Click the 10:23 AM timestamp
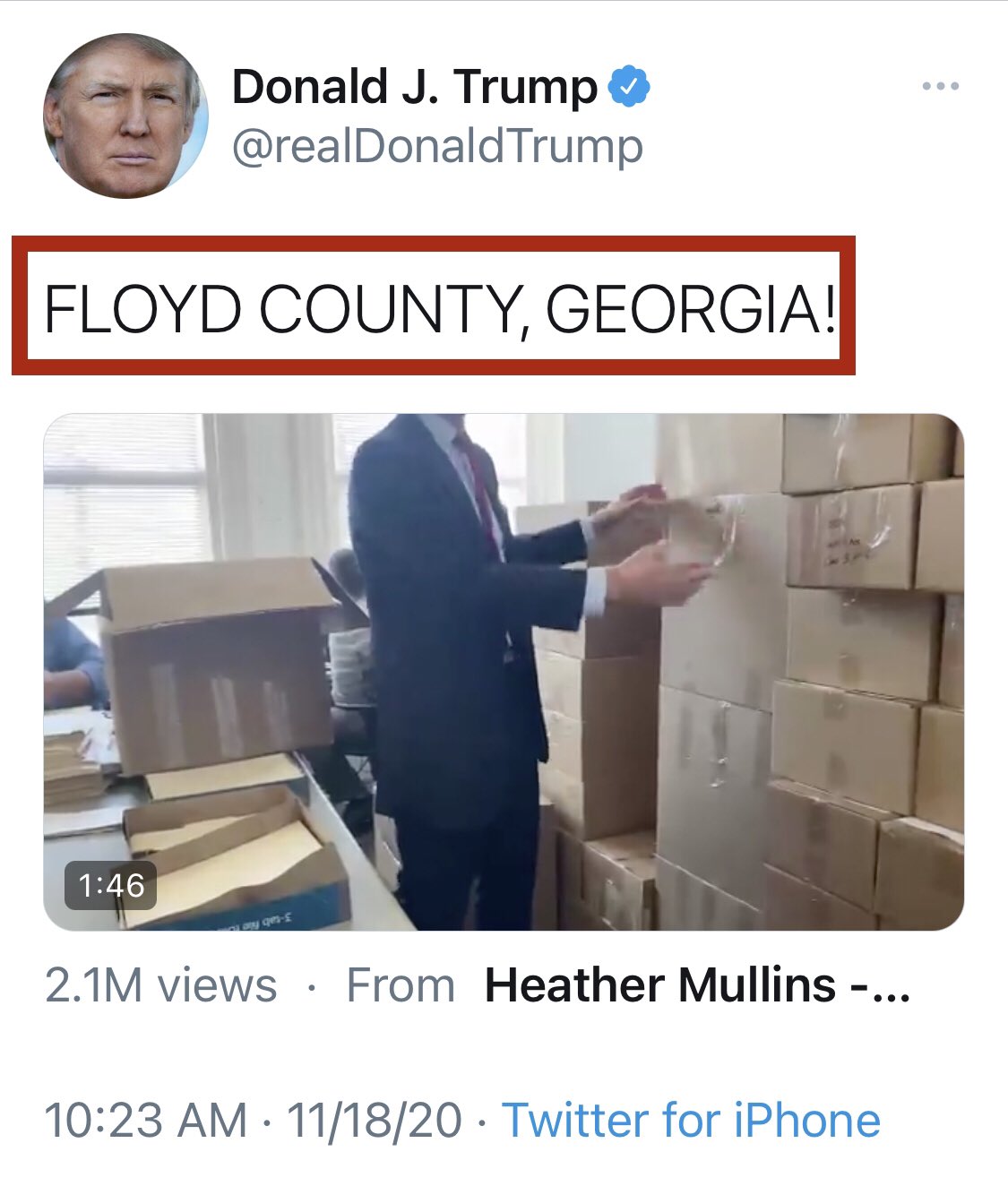Viewport: 1008px width, 1186px height. tap(145, 1121)
